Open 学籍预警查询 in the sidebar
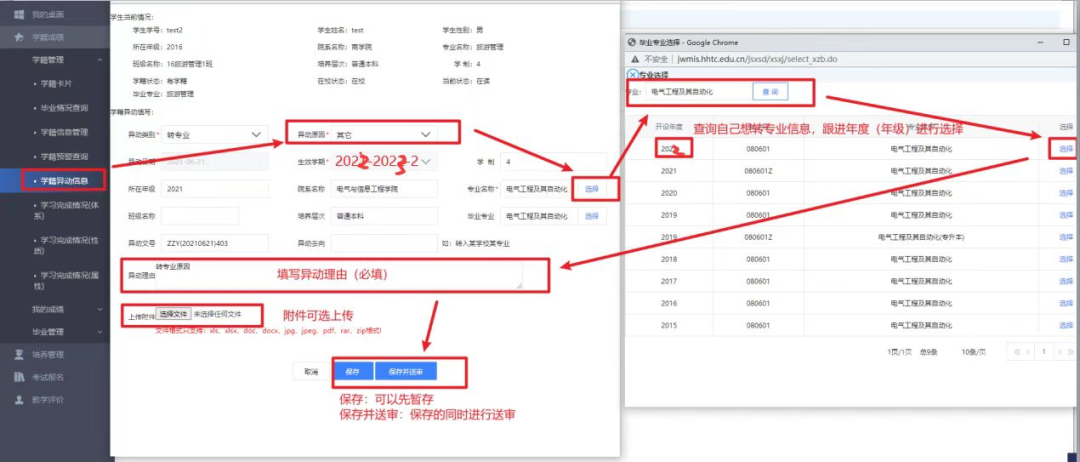This screenshot has width=1080, height=462. point(63,156)
